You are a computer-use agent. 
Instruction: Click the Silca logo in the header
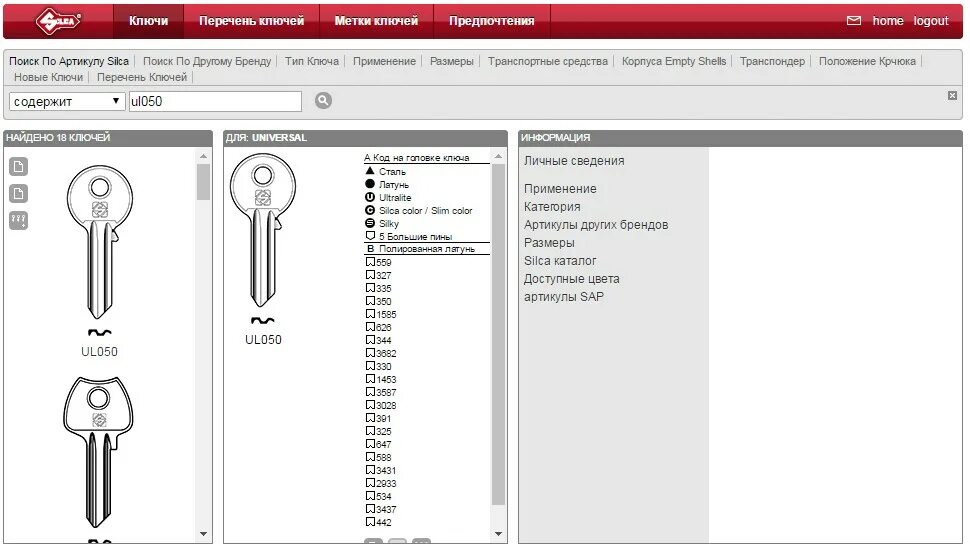click(x=58, y=21)
